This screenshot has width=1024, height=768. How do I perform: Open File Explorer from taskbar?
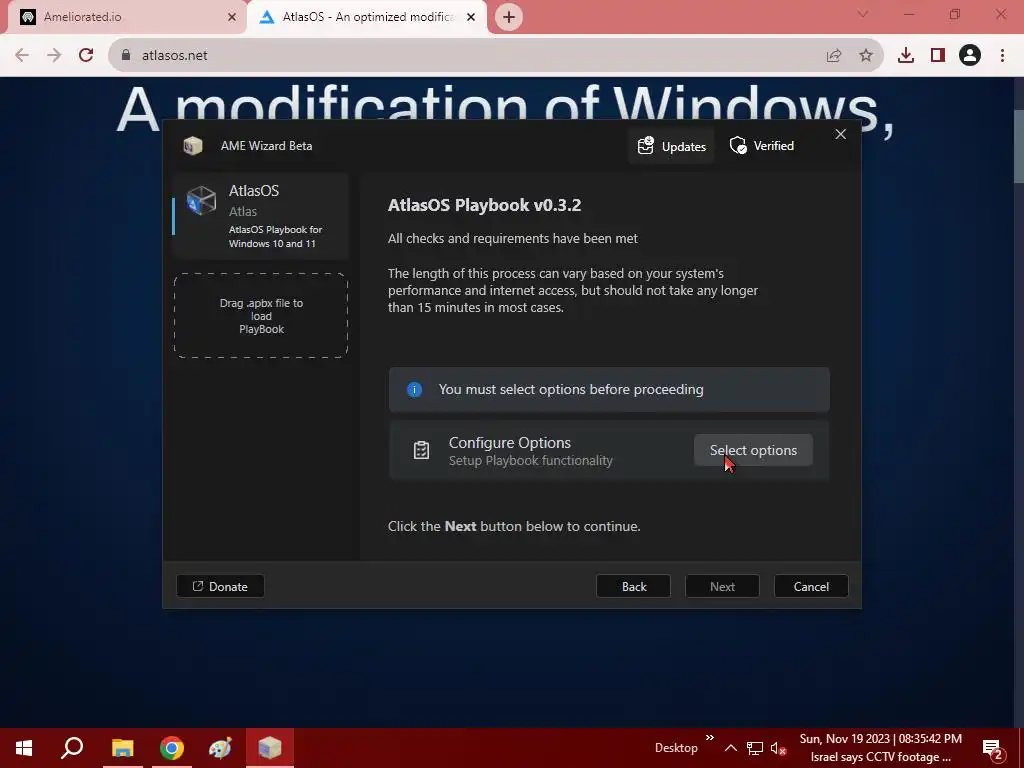click(122, 748)
